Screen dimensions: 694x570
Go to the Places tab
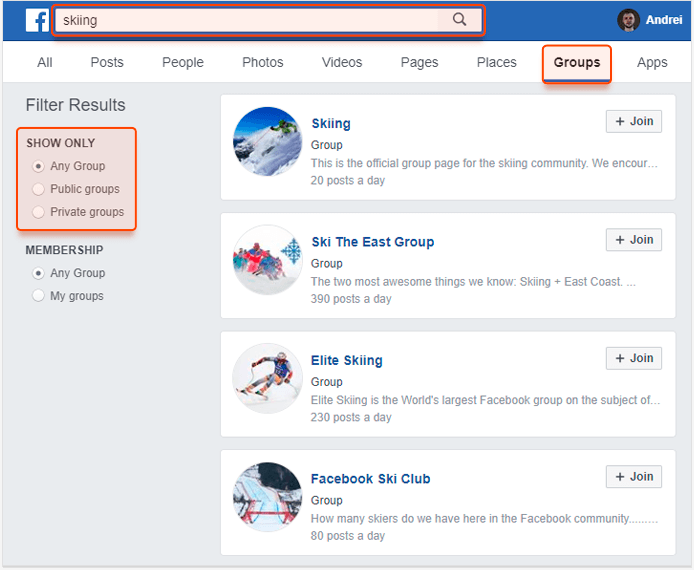496,62
